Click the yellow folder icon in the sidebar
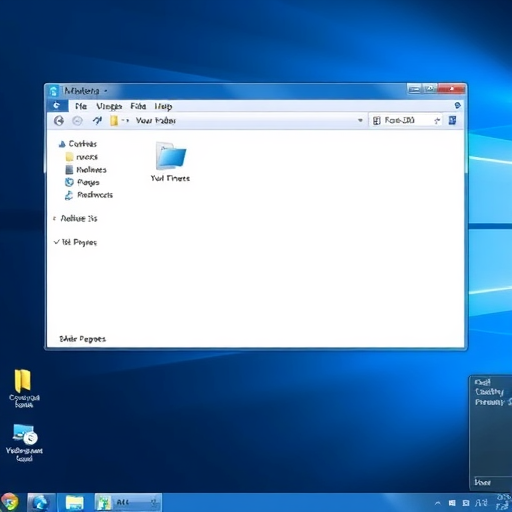Screen dimensions: 512x512 (x=69, y=157)
